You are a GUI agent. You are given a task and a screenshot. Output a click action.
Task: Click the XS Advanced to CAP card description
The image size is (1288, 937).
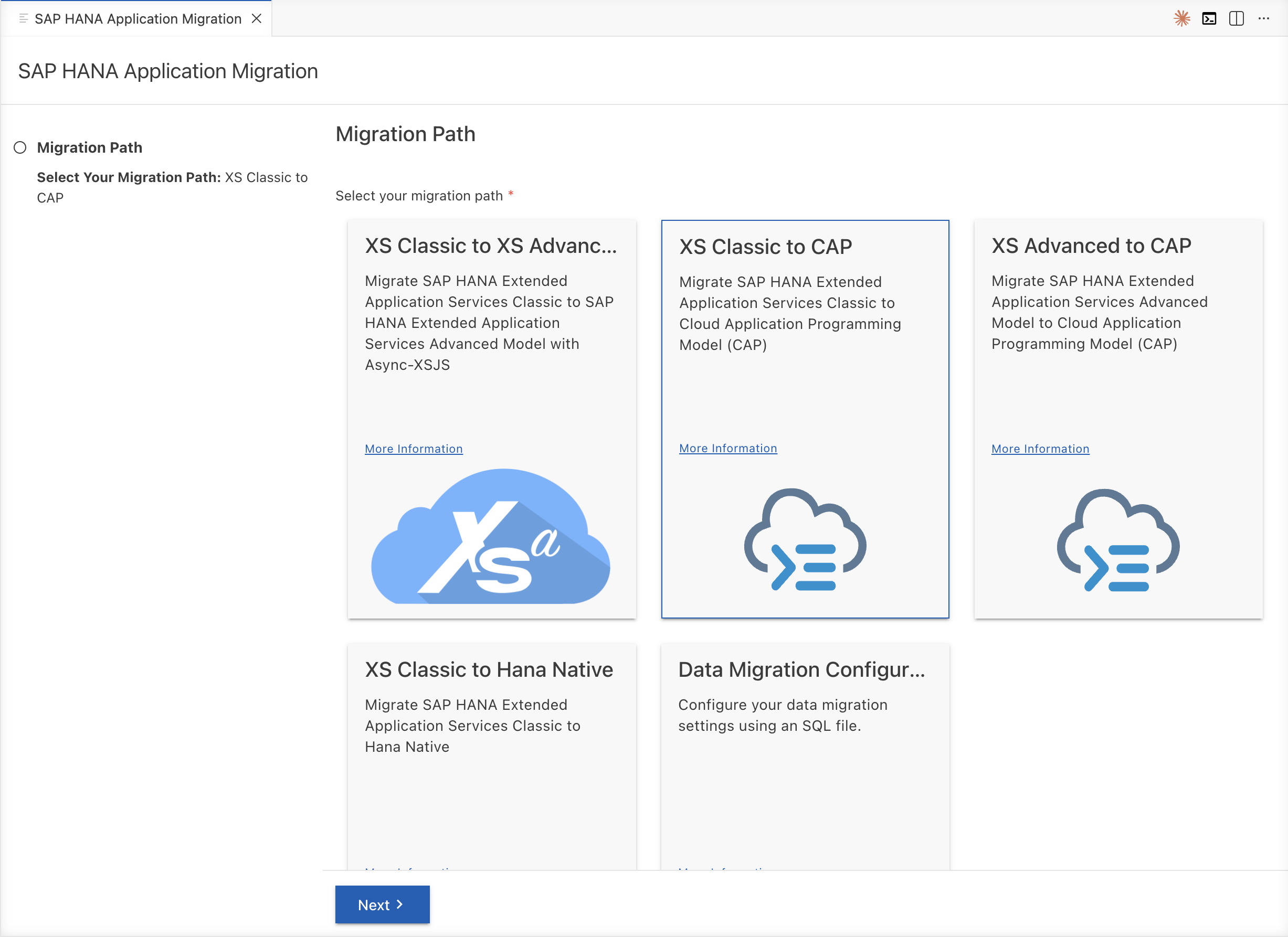click(x=1100, y=312)
